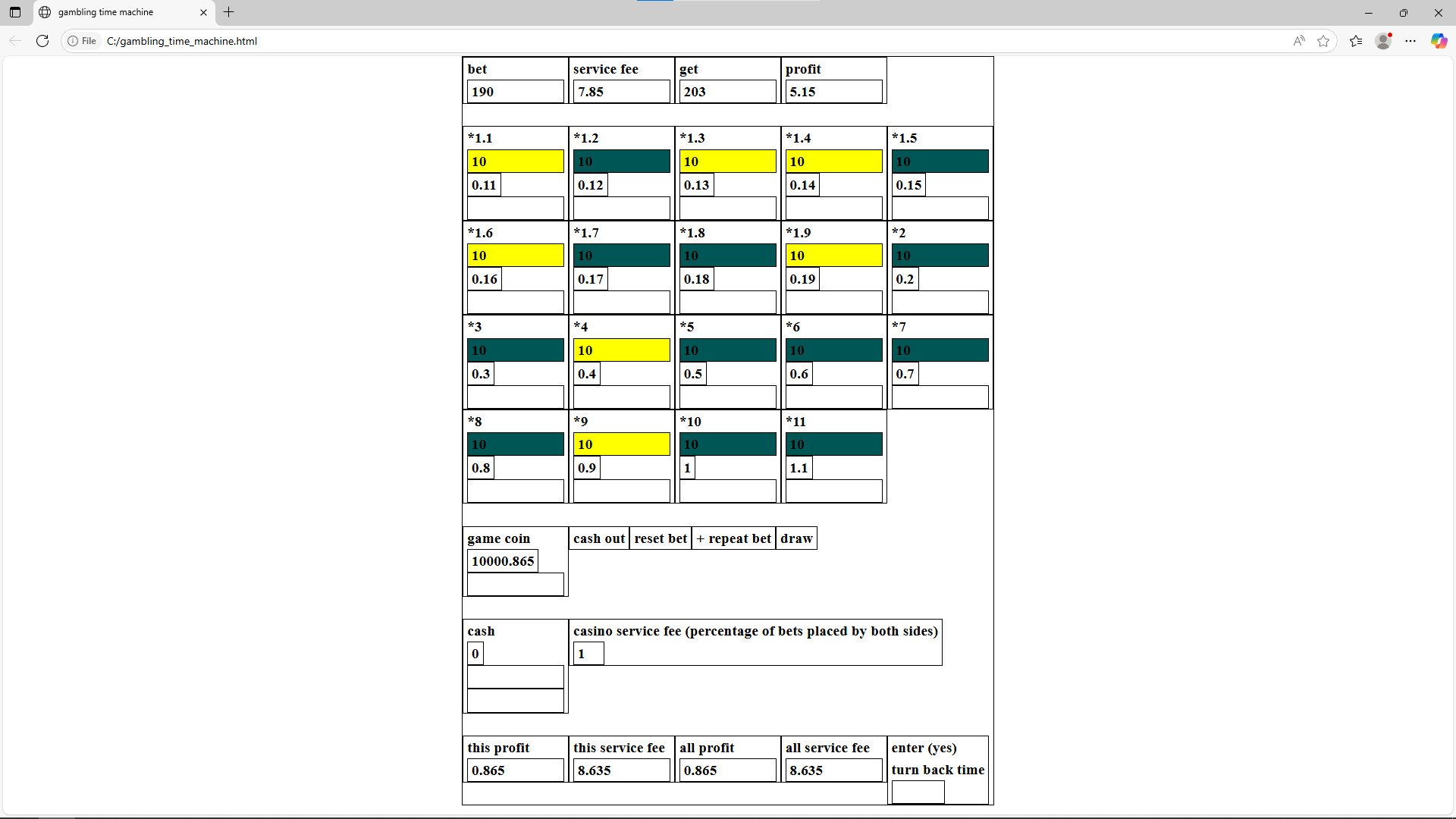Open the browser profile avatar

click(1383, 41)
